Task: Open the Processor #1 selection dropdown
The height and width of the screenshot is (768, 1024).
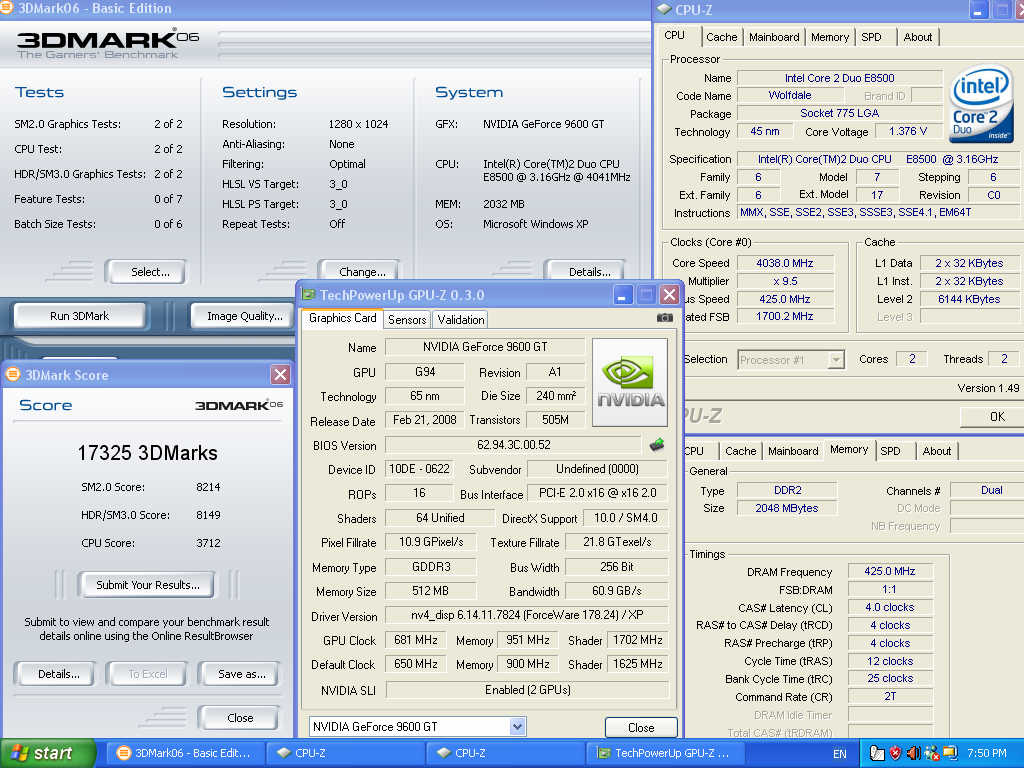Action: pyautogui.click(x=836, y=360)
